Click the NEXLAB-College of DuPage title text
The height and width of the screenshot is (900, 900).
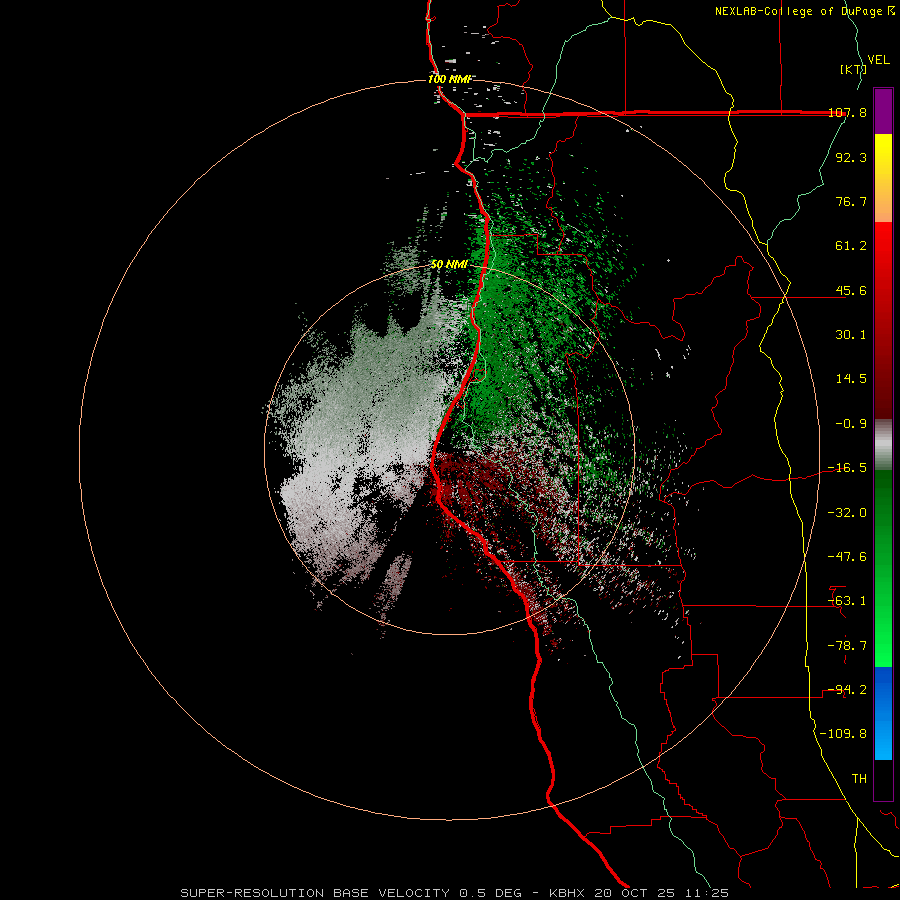tap(804, 11)
